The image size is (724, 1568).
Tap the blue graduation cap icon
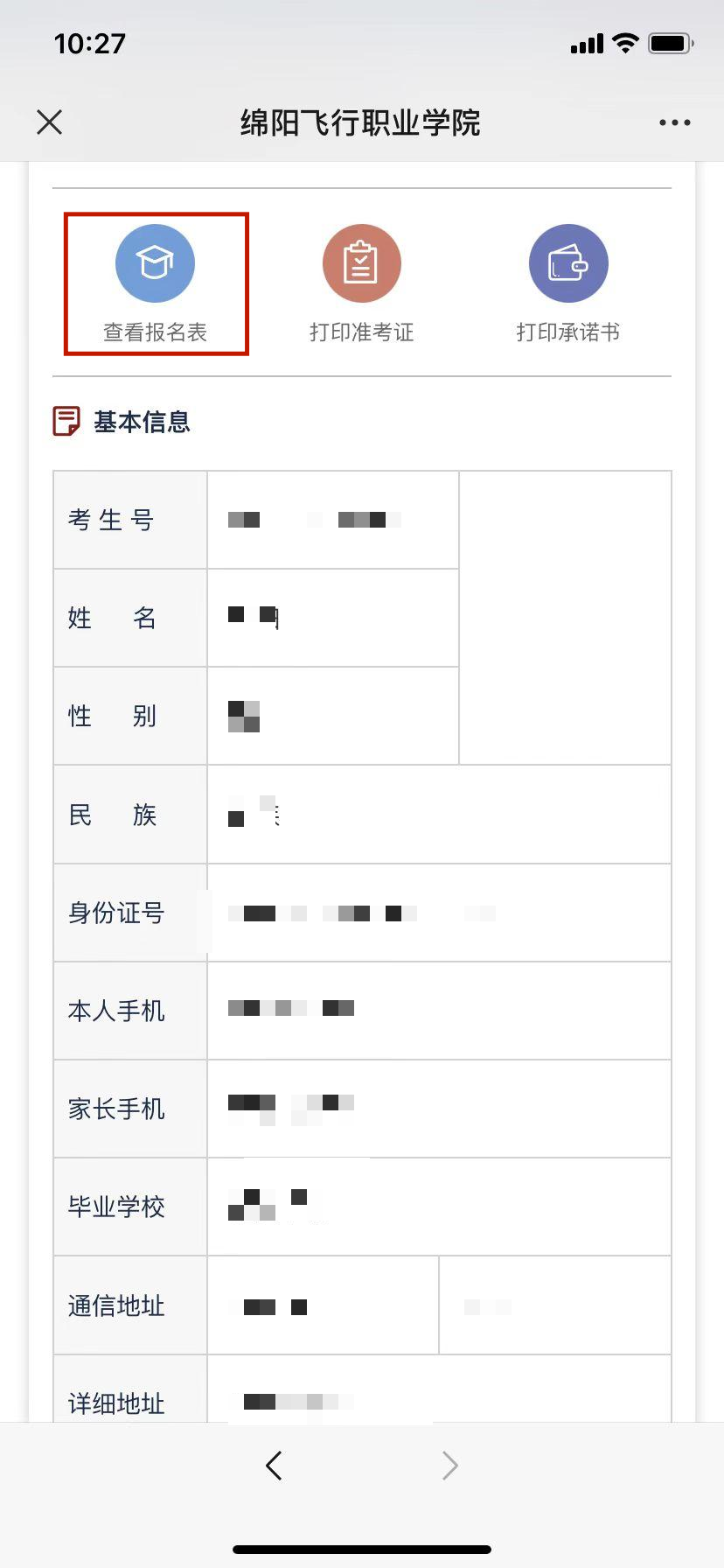click(155, 263)
